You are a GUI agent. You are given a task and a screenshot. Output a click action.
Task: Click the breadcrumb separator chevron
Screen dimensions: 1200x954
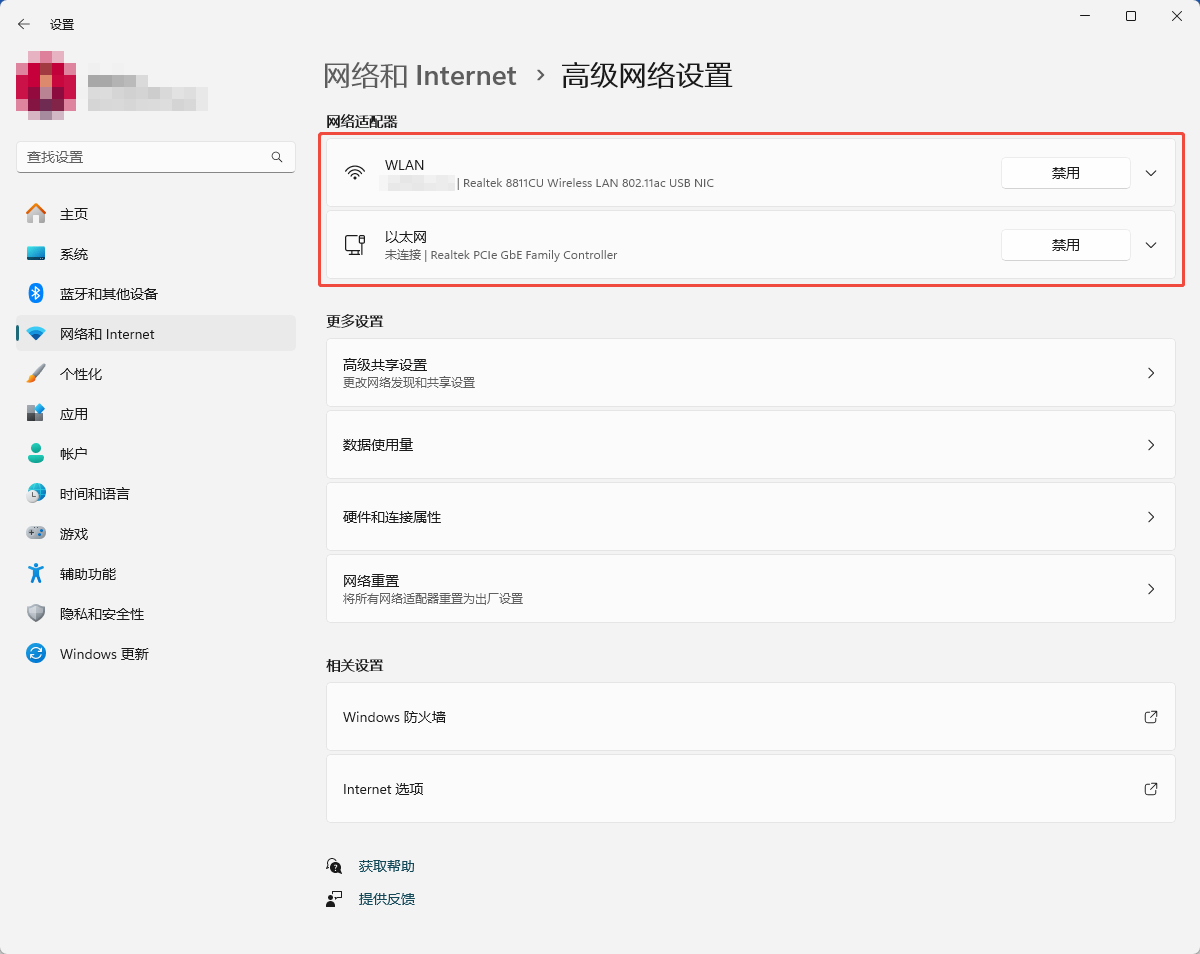pos(540,76)
